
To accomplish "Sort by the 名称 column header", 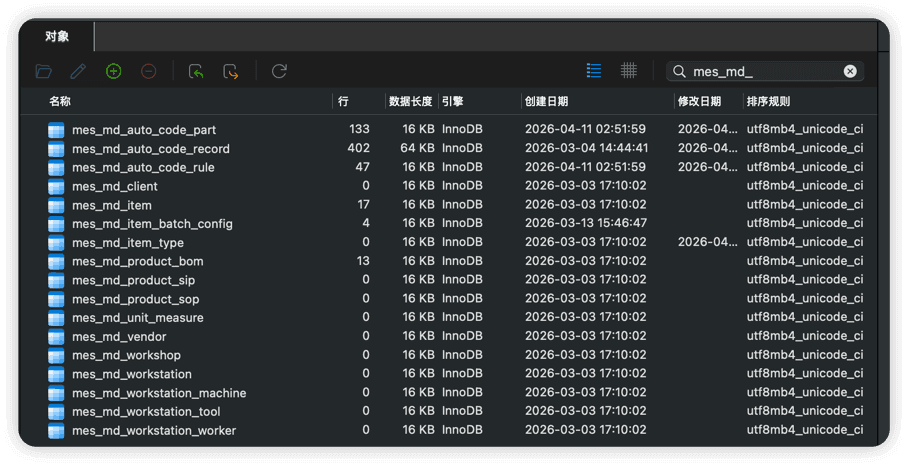I will pyautogui.click(x=60, y=101).
